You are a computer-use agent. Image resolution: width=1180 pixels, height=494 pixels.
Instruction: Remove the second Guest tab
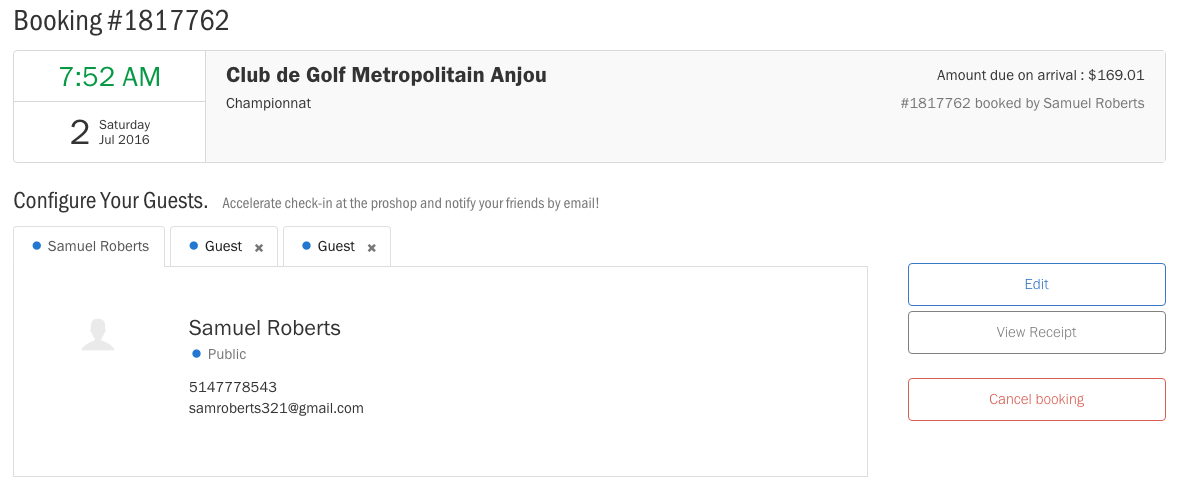[372, 247]
